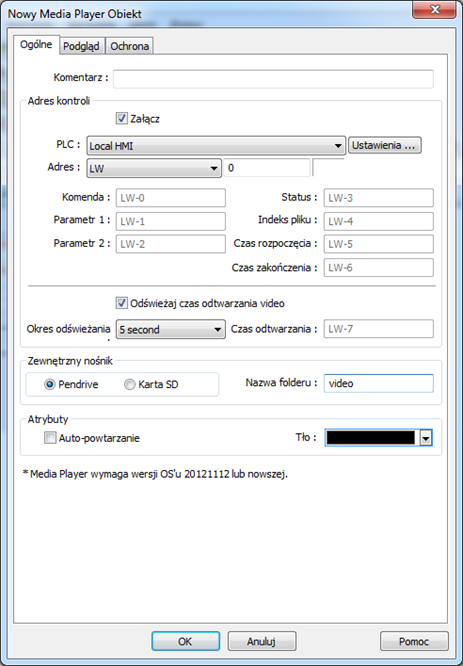Click the Czas zakończenia field LW-6
Image resolution: width=463 pixels, height=666 pixels.
coord(378,268)
